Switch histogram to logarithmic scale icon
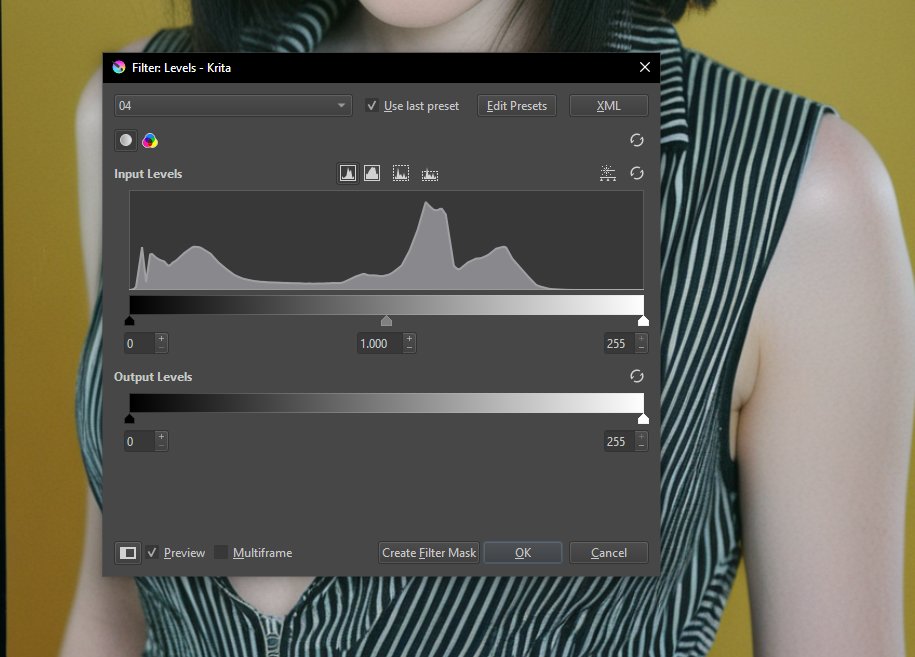Image resolution: width=915 pixels, height=657 pixels. [x=372, y=173]
